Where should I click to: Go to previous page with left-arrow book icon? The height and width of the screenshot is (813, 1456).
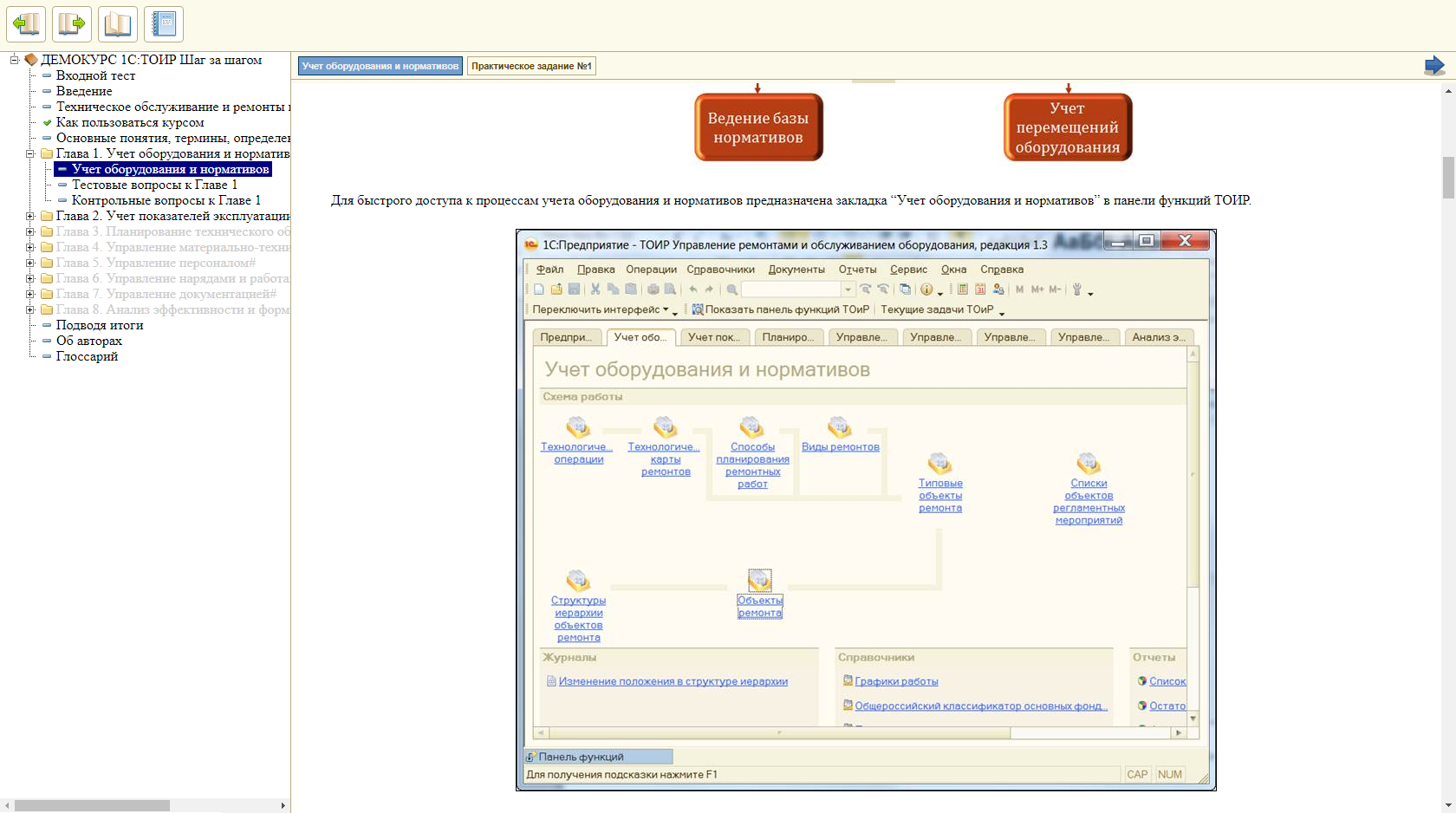(x=26, y=24)
